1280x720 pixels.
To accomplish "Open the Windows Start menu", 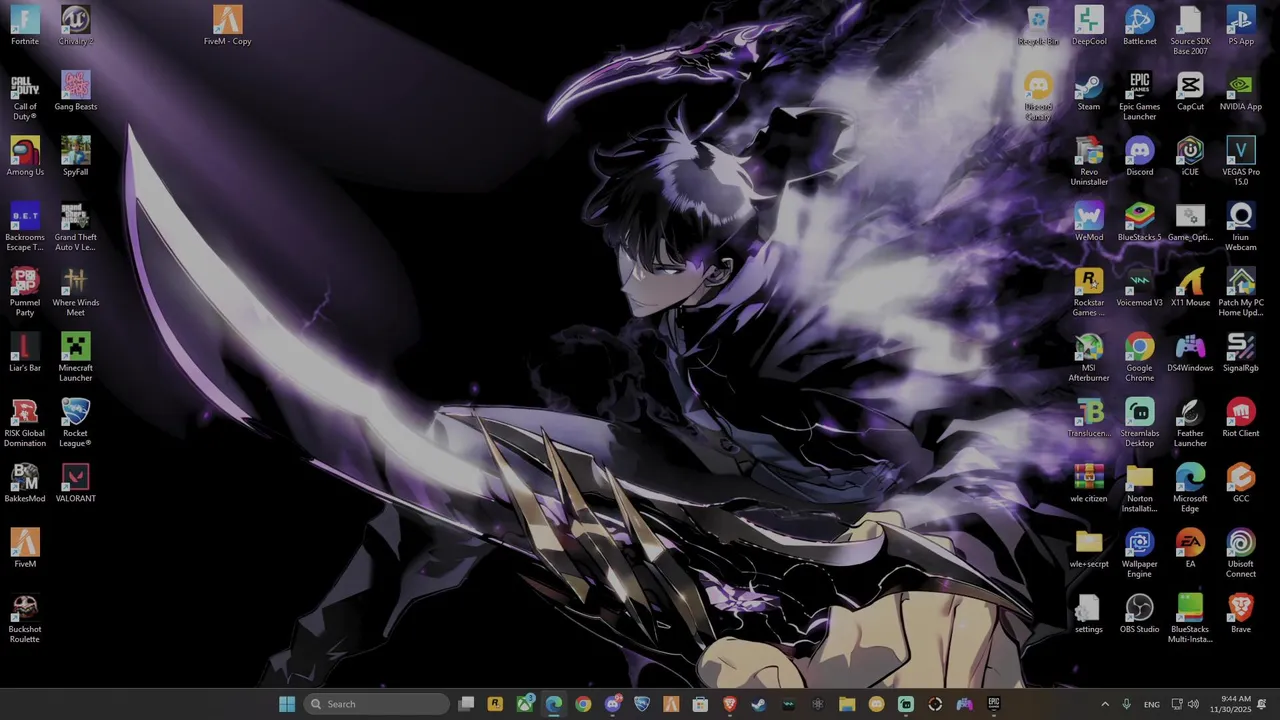I will tap(287, 704).
